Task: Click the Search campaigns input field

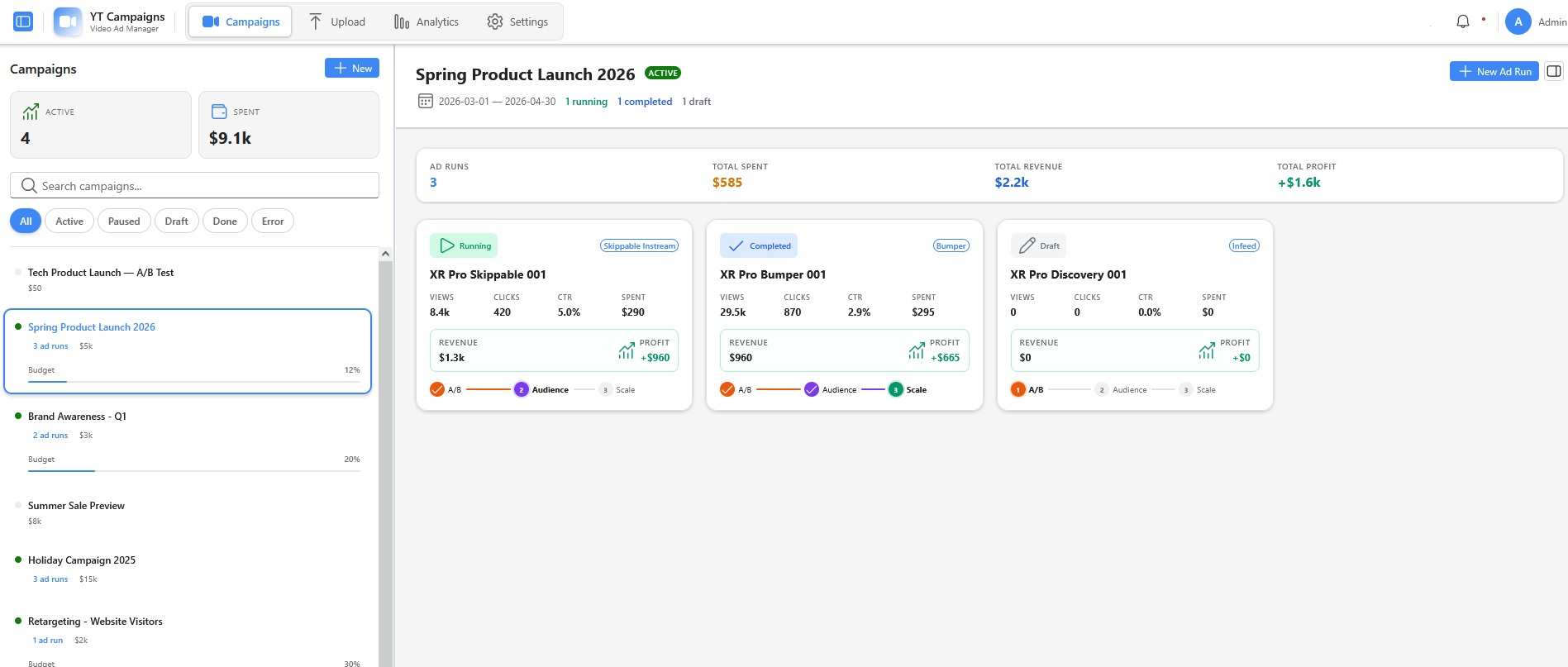Action: [x=194, y=186]
